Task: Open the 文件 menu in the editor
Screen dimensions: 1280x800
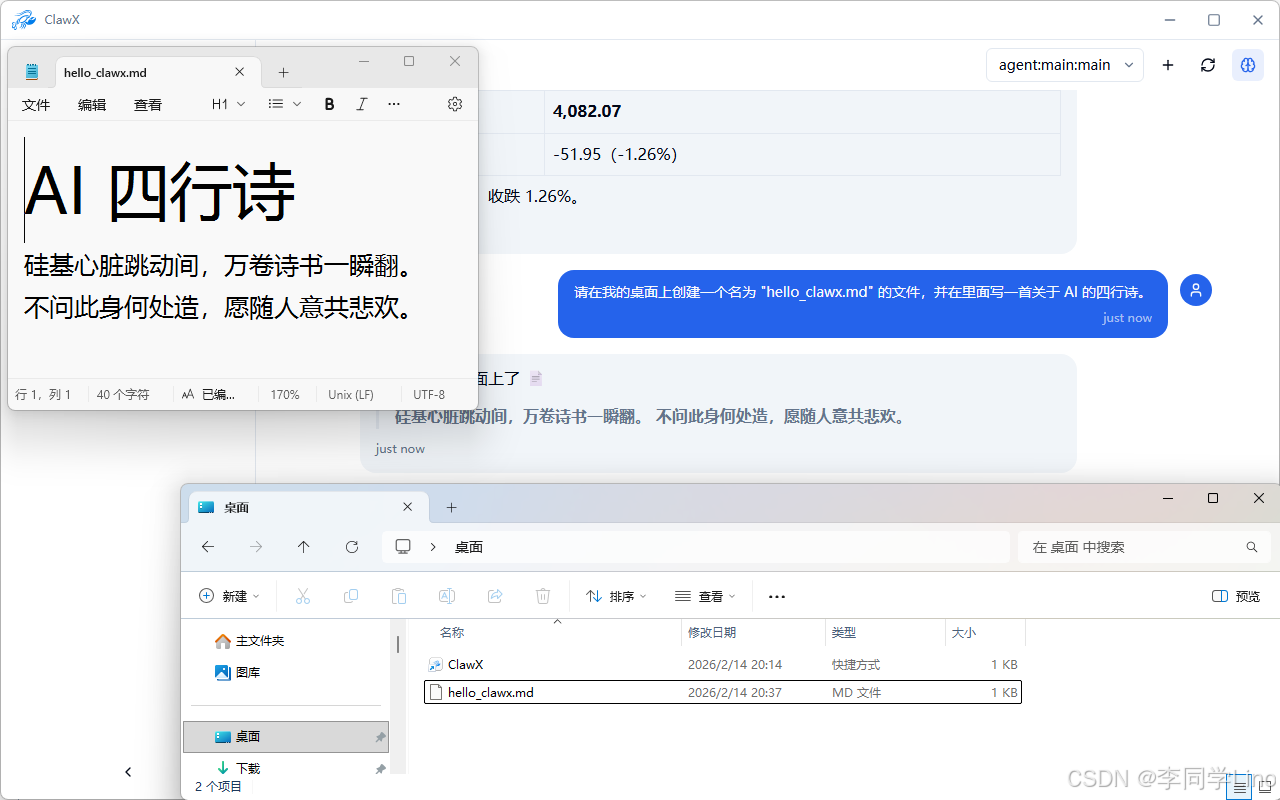Action: [x=35, y=103]
